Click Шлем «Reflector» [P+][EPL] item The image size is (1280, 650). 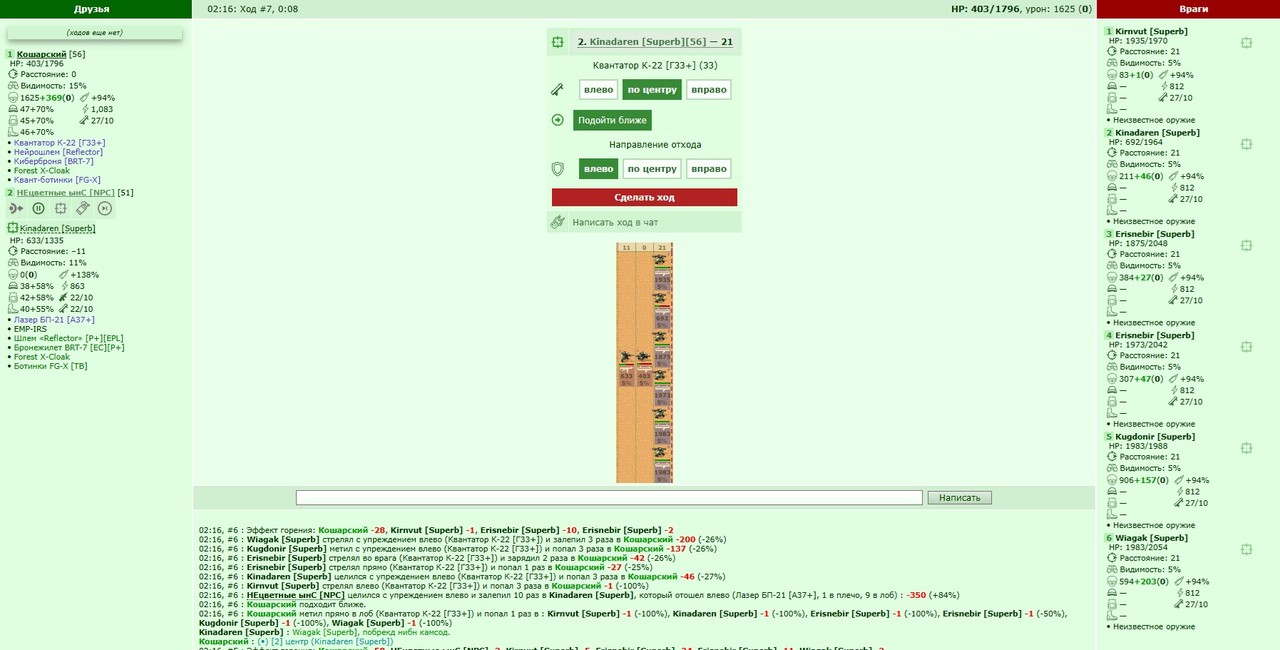click(69, 338)
